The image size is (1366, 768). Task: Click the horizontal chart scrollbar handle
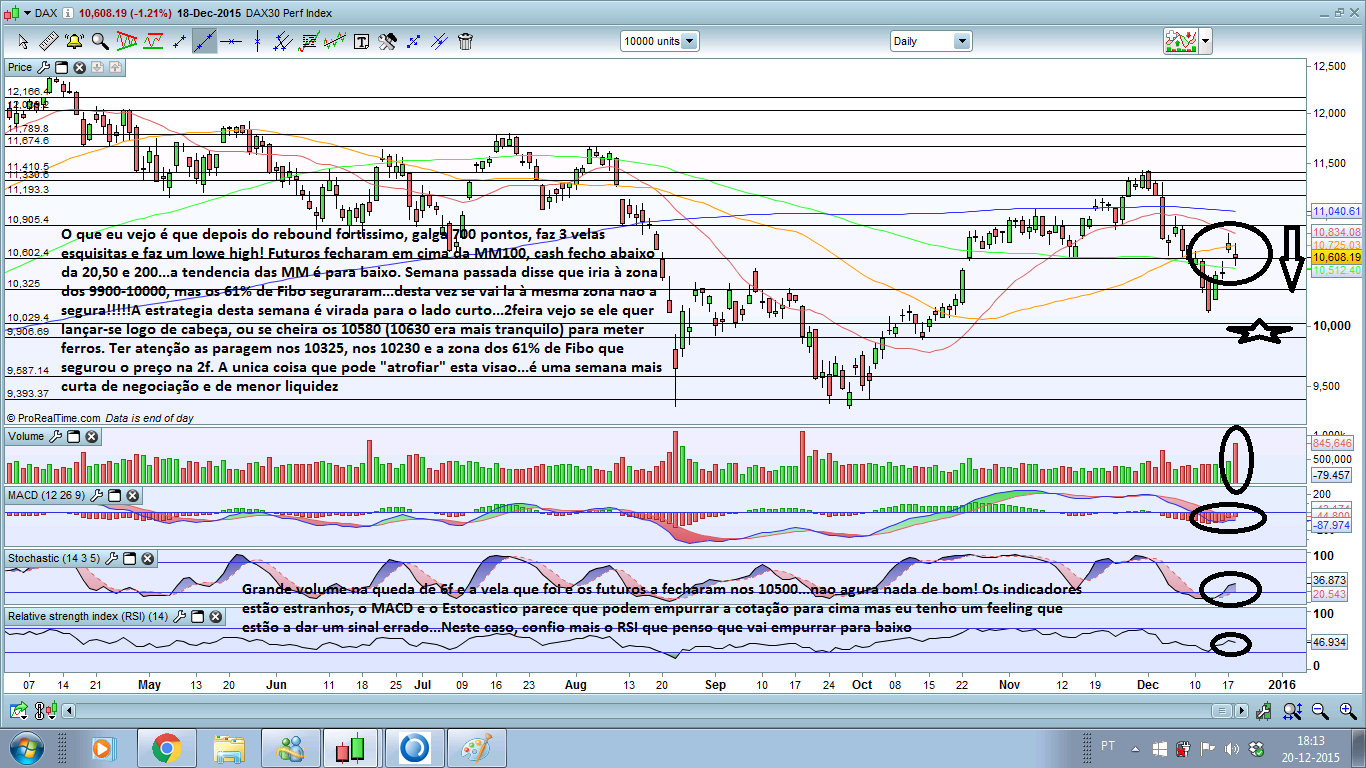pyautogui.click(x=1221, y=710)
